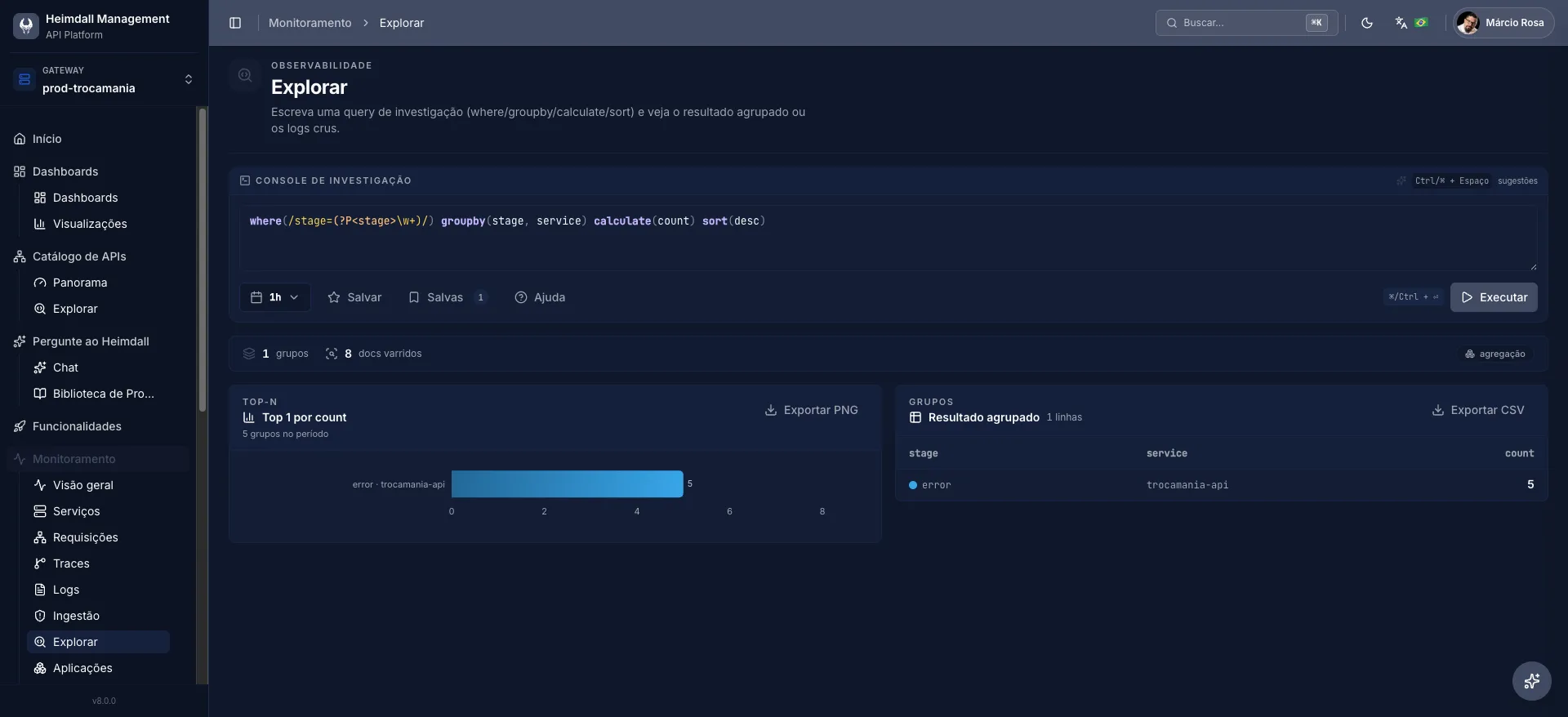This screenshot has height=717, width=1568.
Task: Open Márcio Rosa user menu
Action: click(1503, 23)
